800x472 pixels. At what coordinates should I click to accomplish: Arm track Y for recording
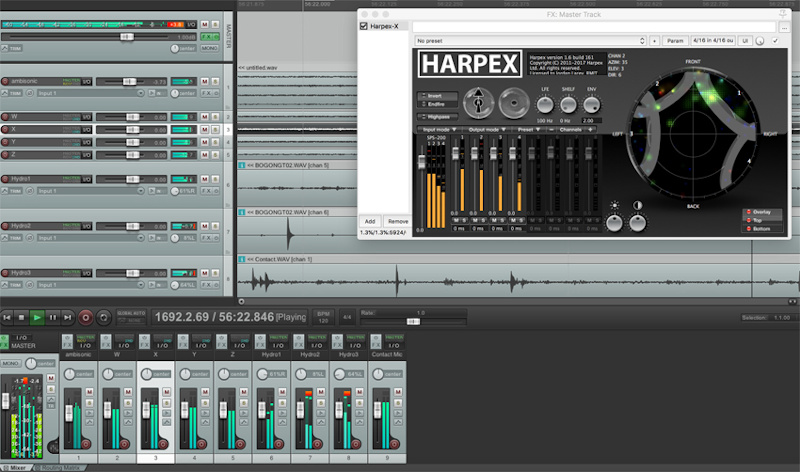pos(5,142)
